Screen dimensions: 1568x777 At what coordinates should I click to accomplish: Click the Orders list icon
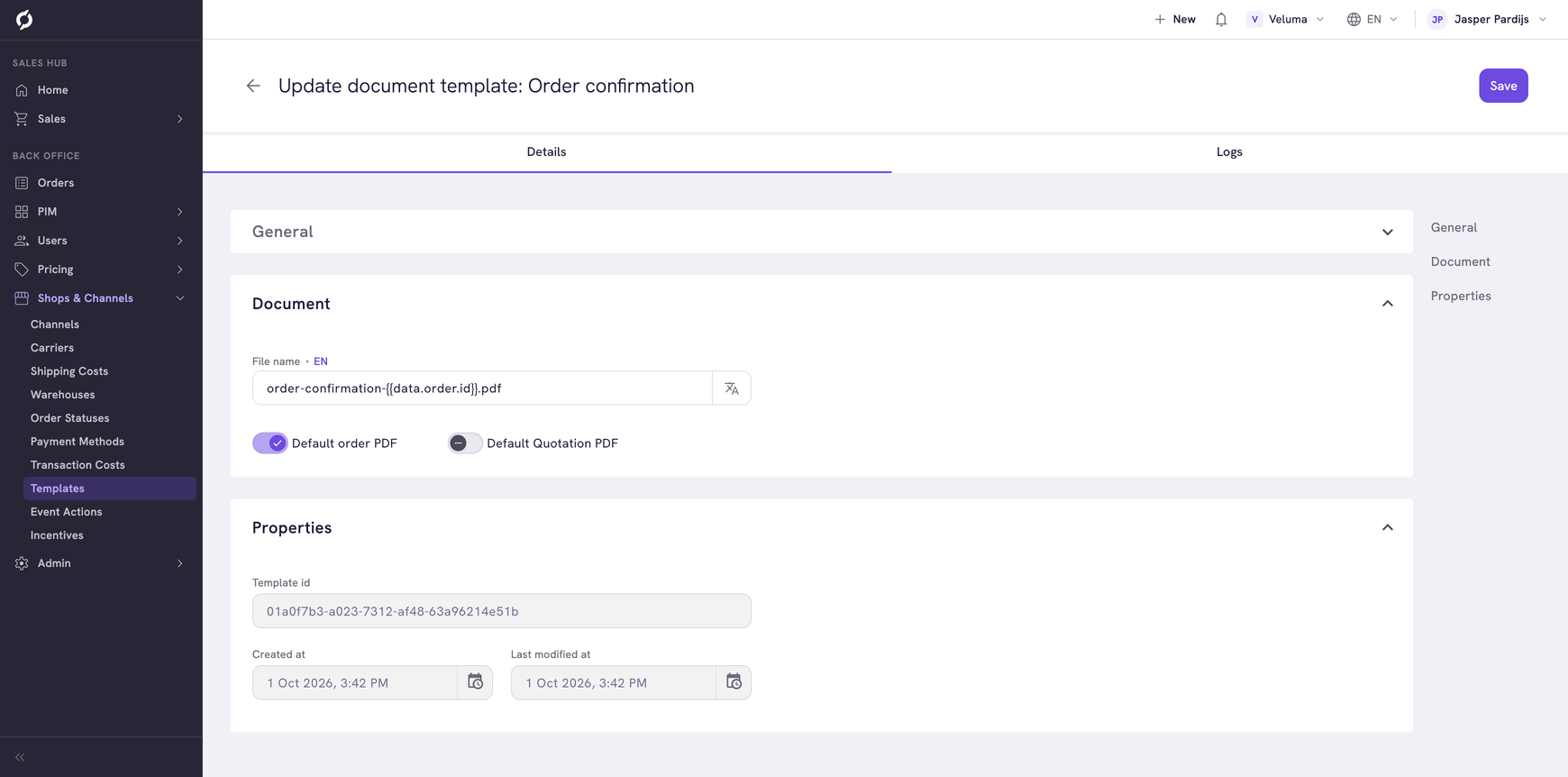coord(22,183)
